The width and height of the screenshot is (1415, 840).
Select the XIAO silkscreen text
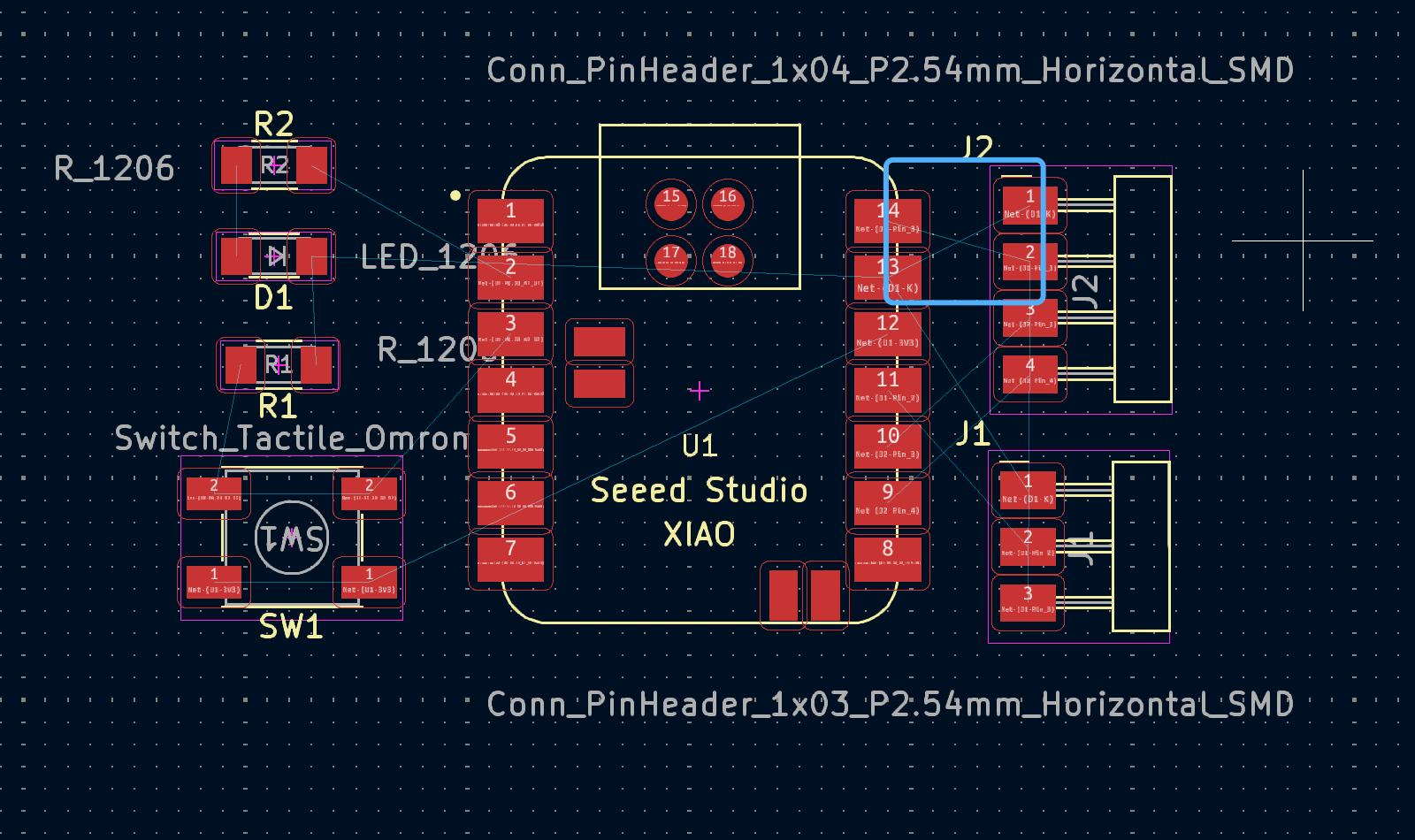click(x=700, y=534)
